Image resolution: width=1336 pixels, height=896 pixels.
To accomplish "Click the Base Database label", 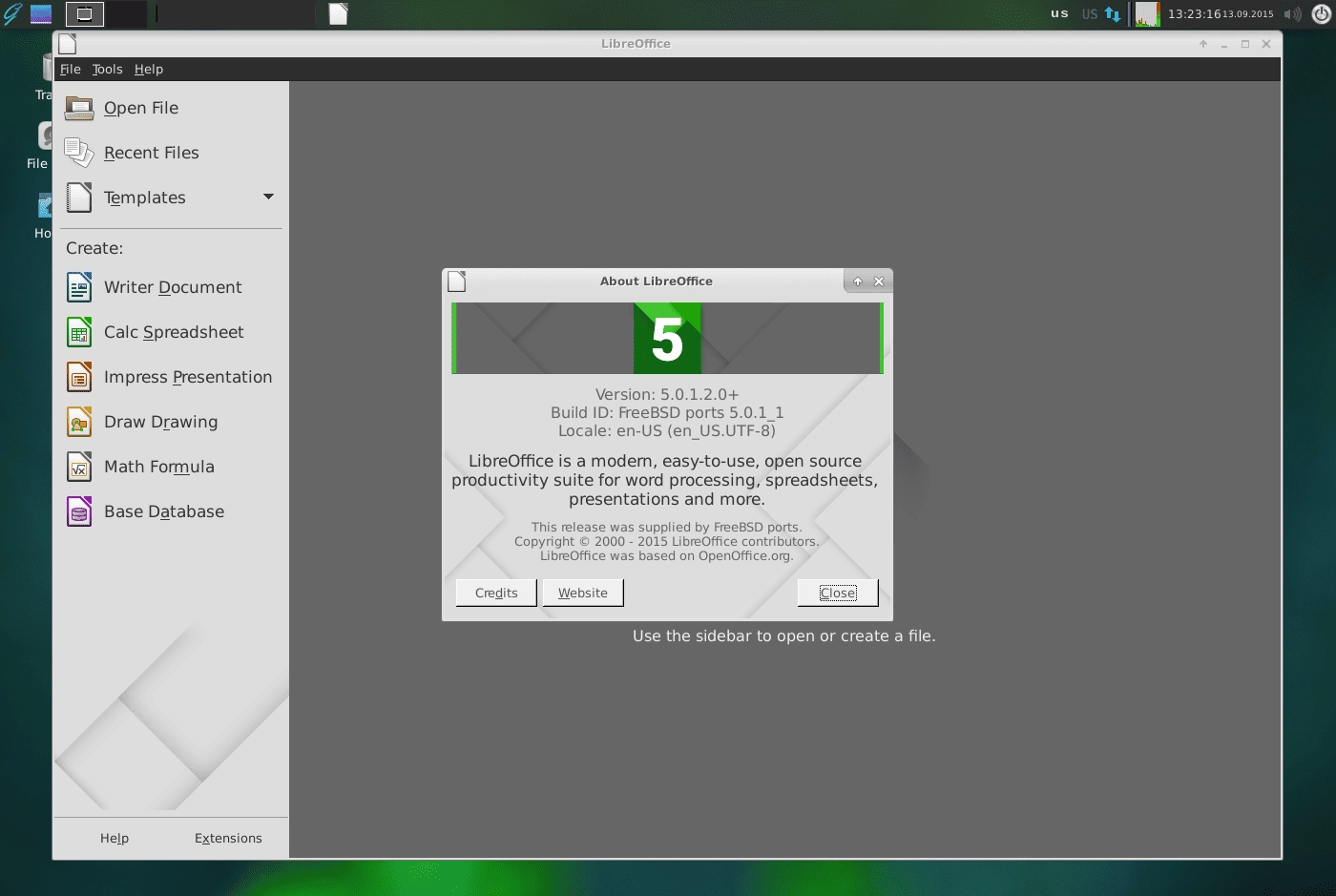I will pos(164,511).
